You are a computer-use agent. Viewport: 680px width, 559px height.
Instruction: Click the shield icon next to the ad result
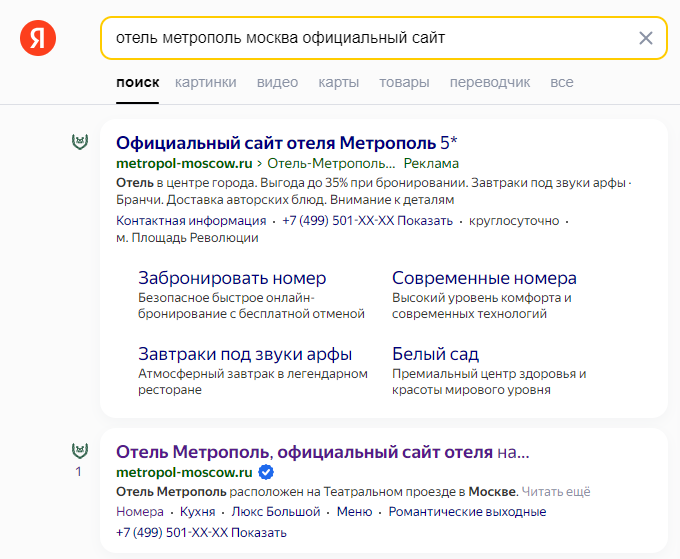coord(80,142)
